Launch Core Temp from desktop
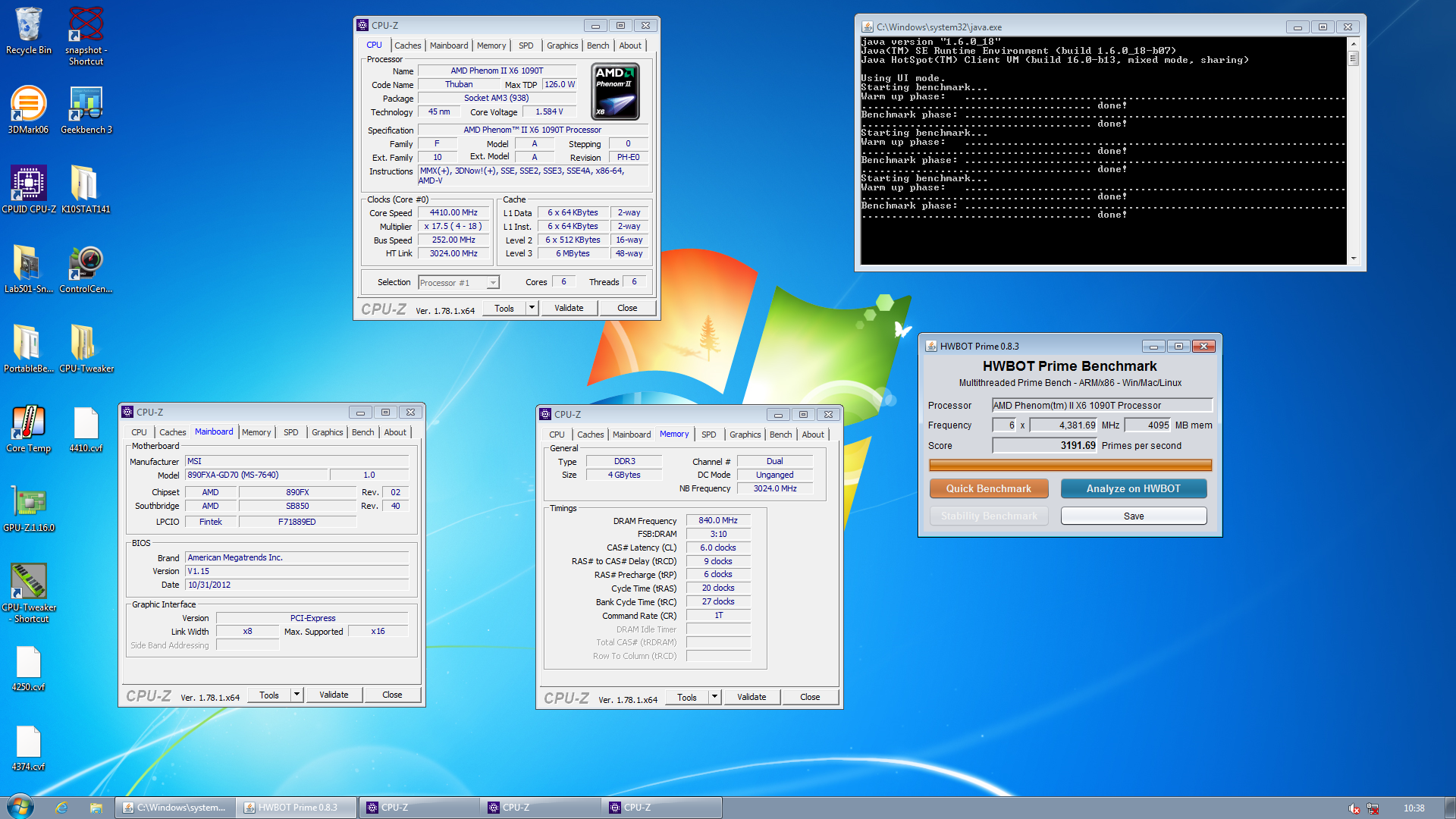Screen dimensions: 1456x819 tap(28, 428)
